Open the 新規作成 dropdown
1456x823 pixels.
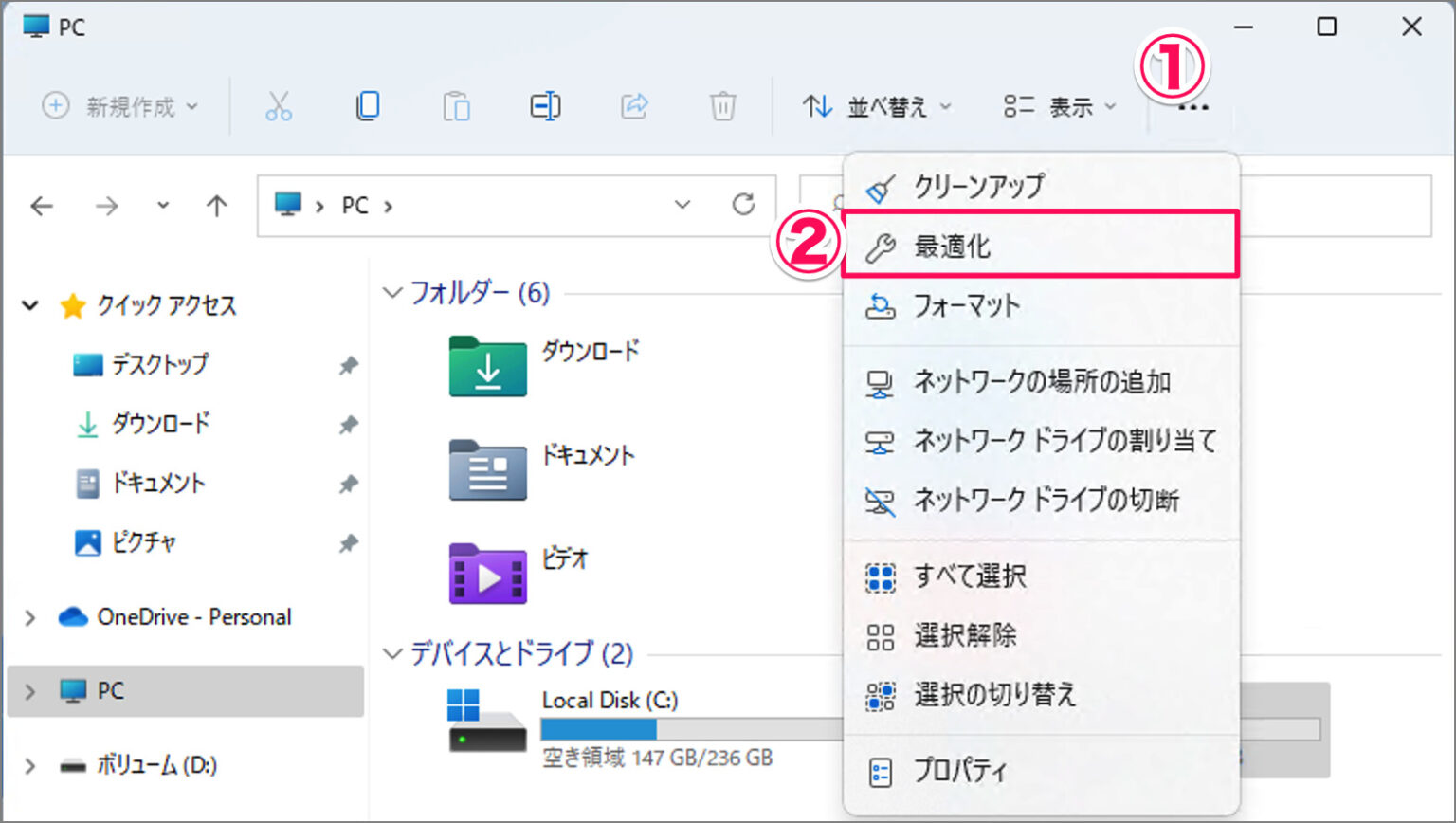(120, 106)
